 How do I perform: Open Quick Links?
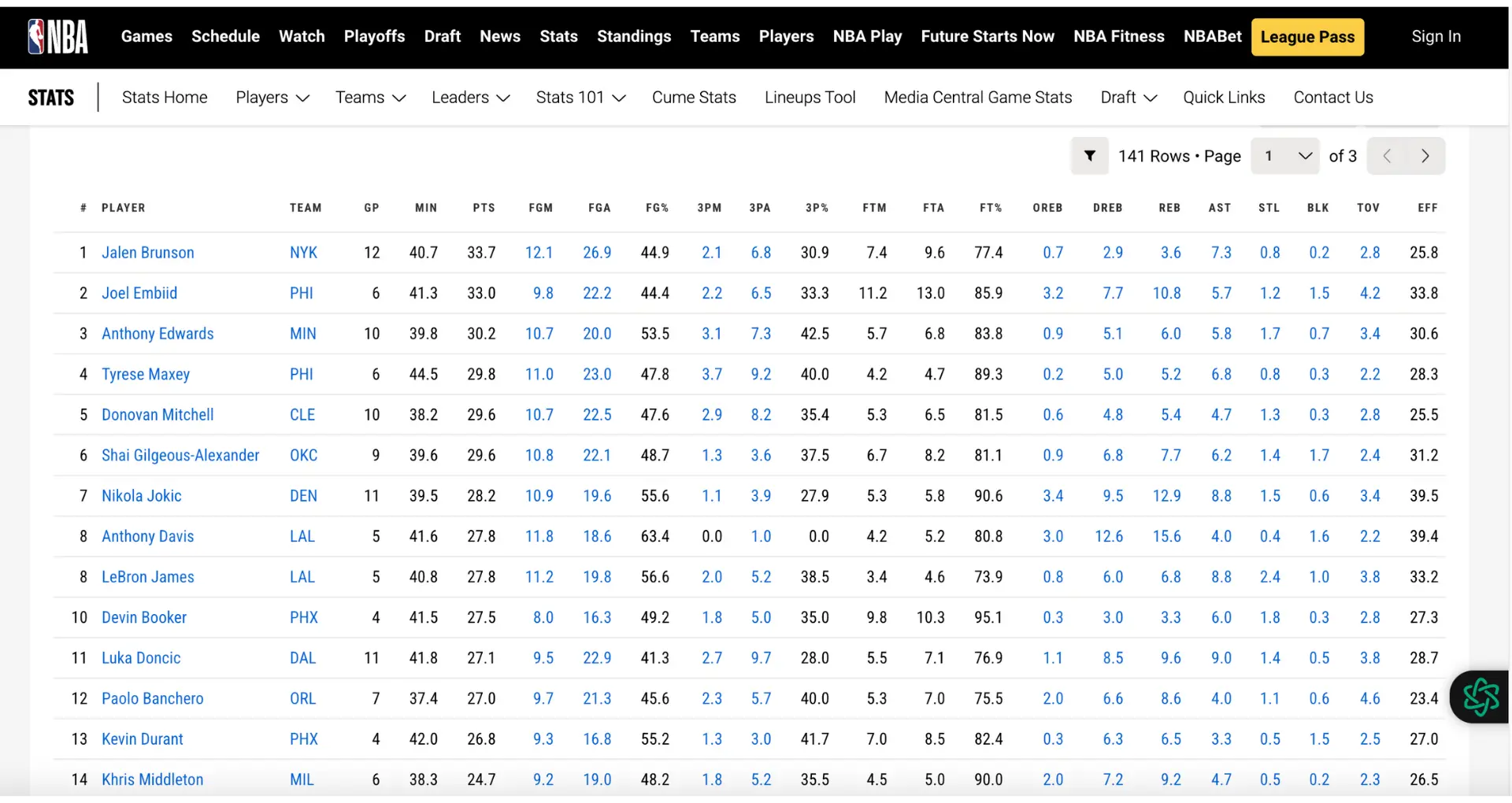pyautogui.click(x=1224, y=98)
